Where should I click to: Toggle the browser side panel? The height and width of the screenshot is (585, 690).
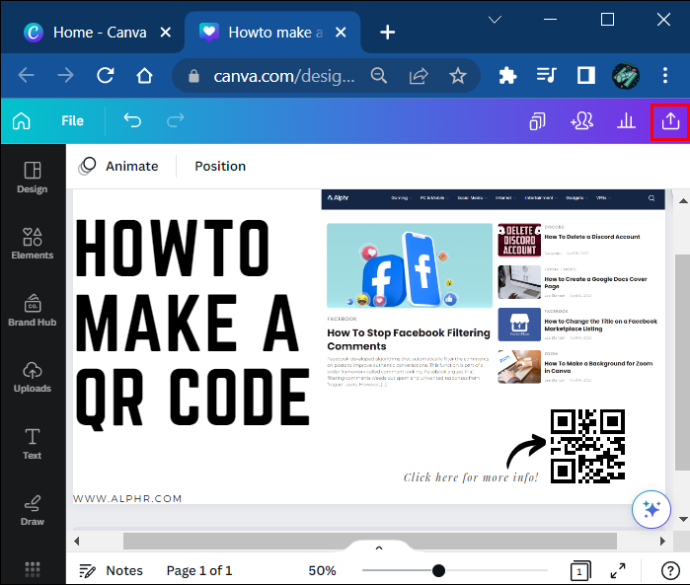pyautogui.click(x=586, y=75)
